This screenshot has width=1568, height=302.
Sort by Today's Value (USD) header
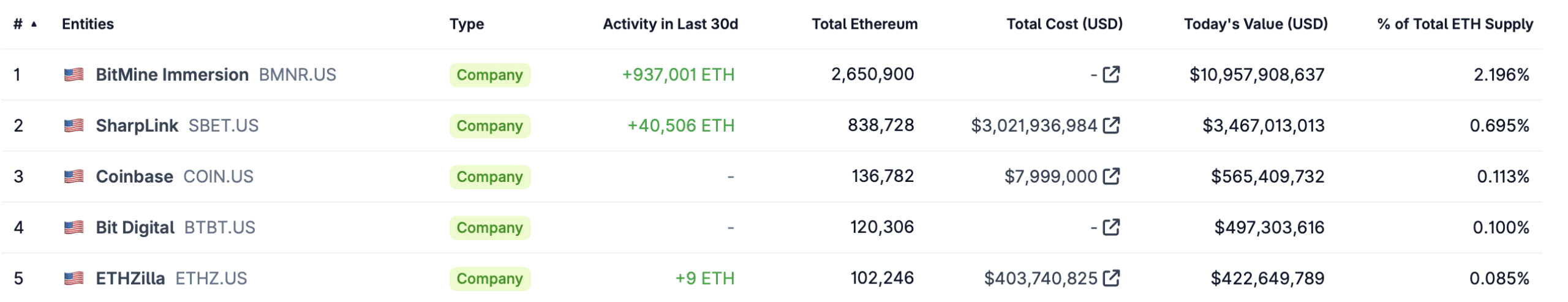pos(1255,24)
